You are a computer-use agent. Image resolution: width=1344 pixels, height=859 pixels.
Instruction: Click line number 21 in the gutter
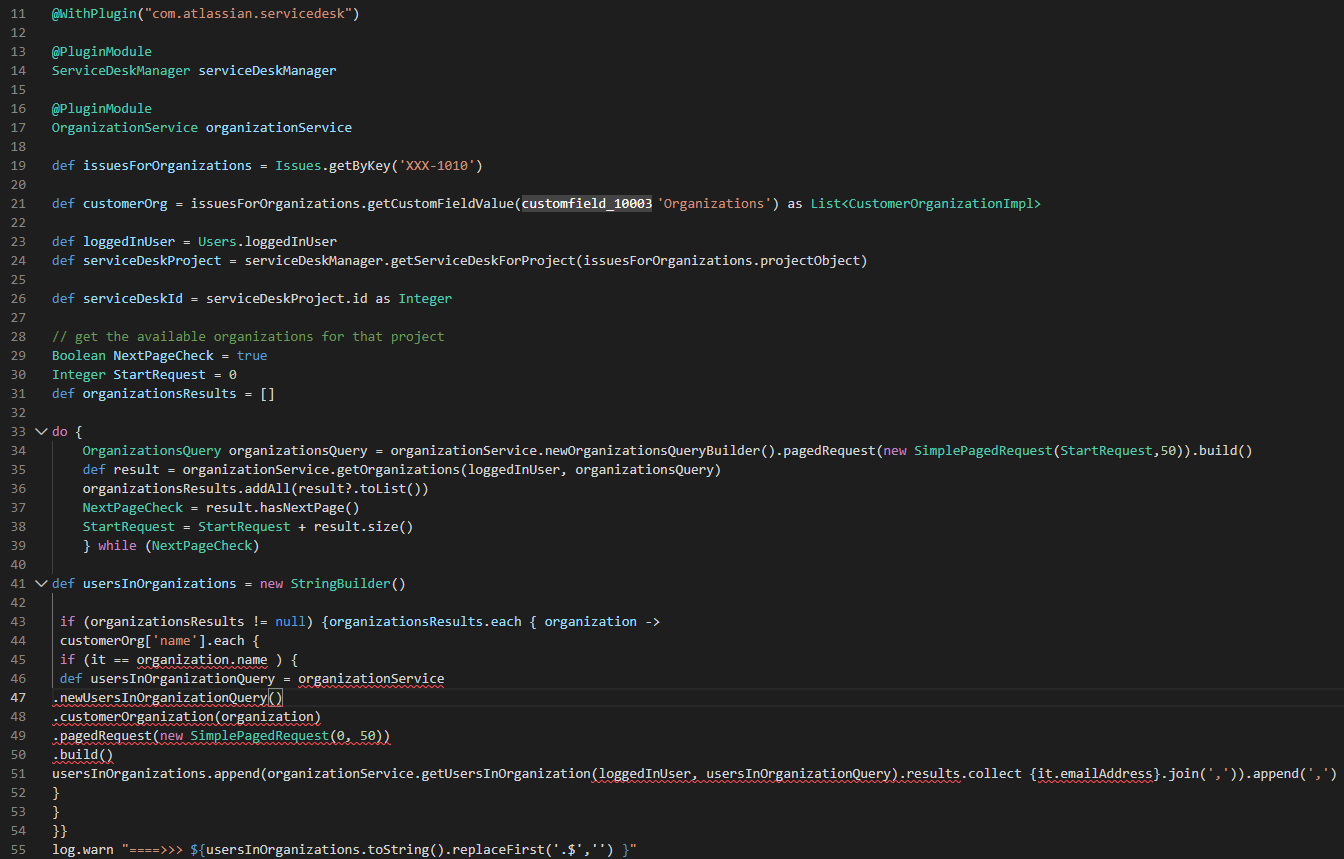point(18,203)
